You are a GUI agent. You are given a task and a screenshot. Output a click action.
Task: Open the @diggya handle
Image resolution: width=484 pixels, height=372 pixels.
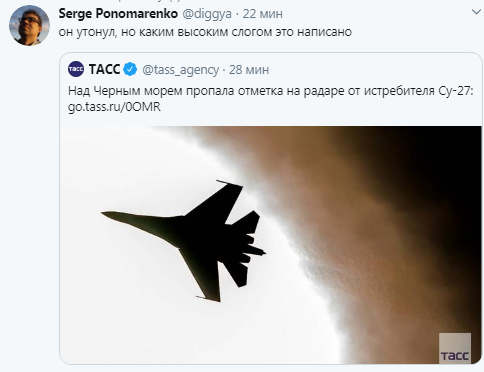[207, 14]
